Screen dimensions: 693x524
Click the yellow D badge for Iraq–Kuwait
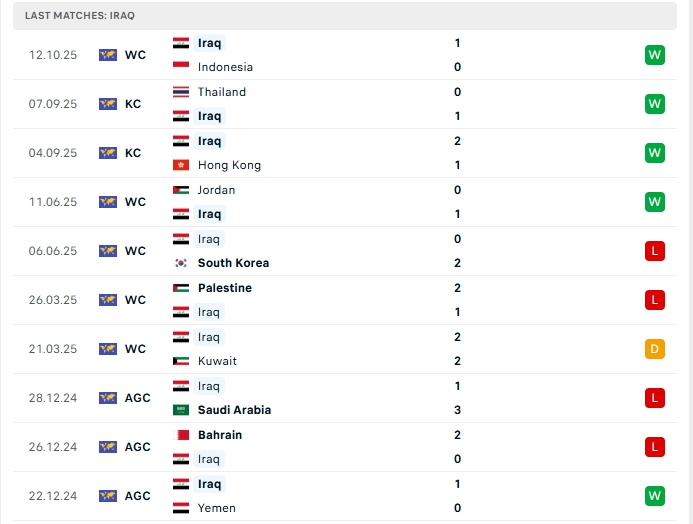coord(655,349)
